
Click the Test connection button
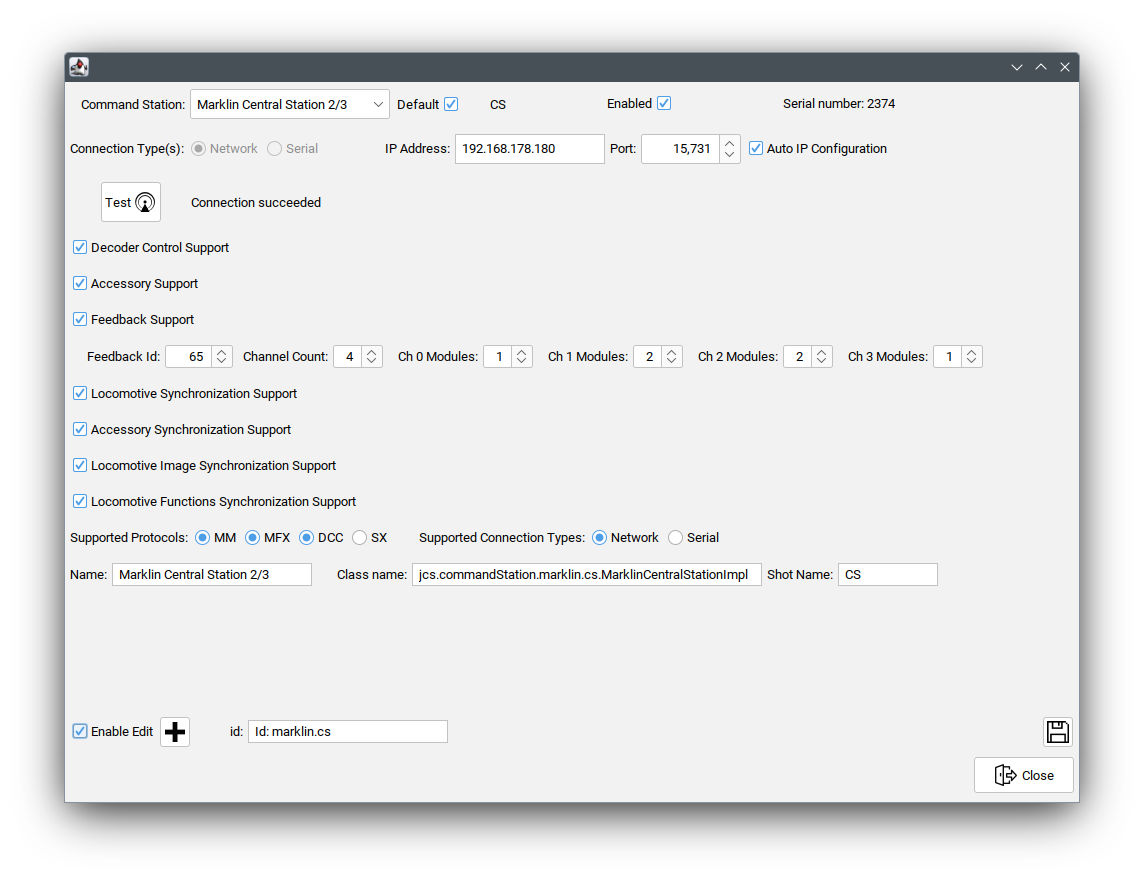pos(131,202)
